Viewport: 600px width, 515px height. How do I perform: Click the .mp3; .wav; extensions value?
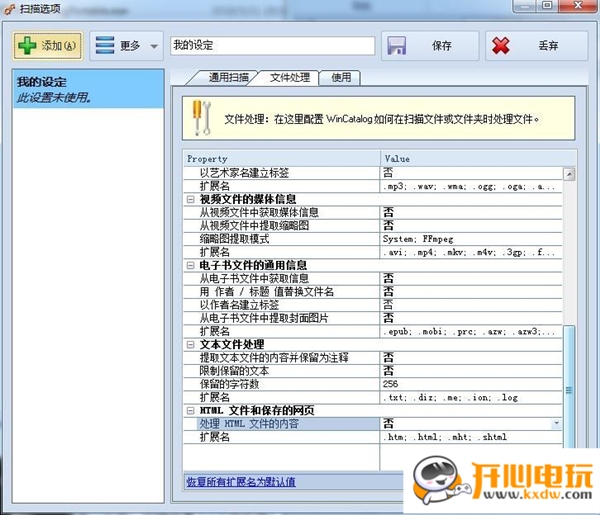(x=471, y=186)
